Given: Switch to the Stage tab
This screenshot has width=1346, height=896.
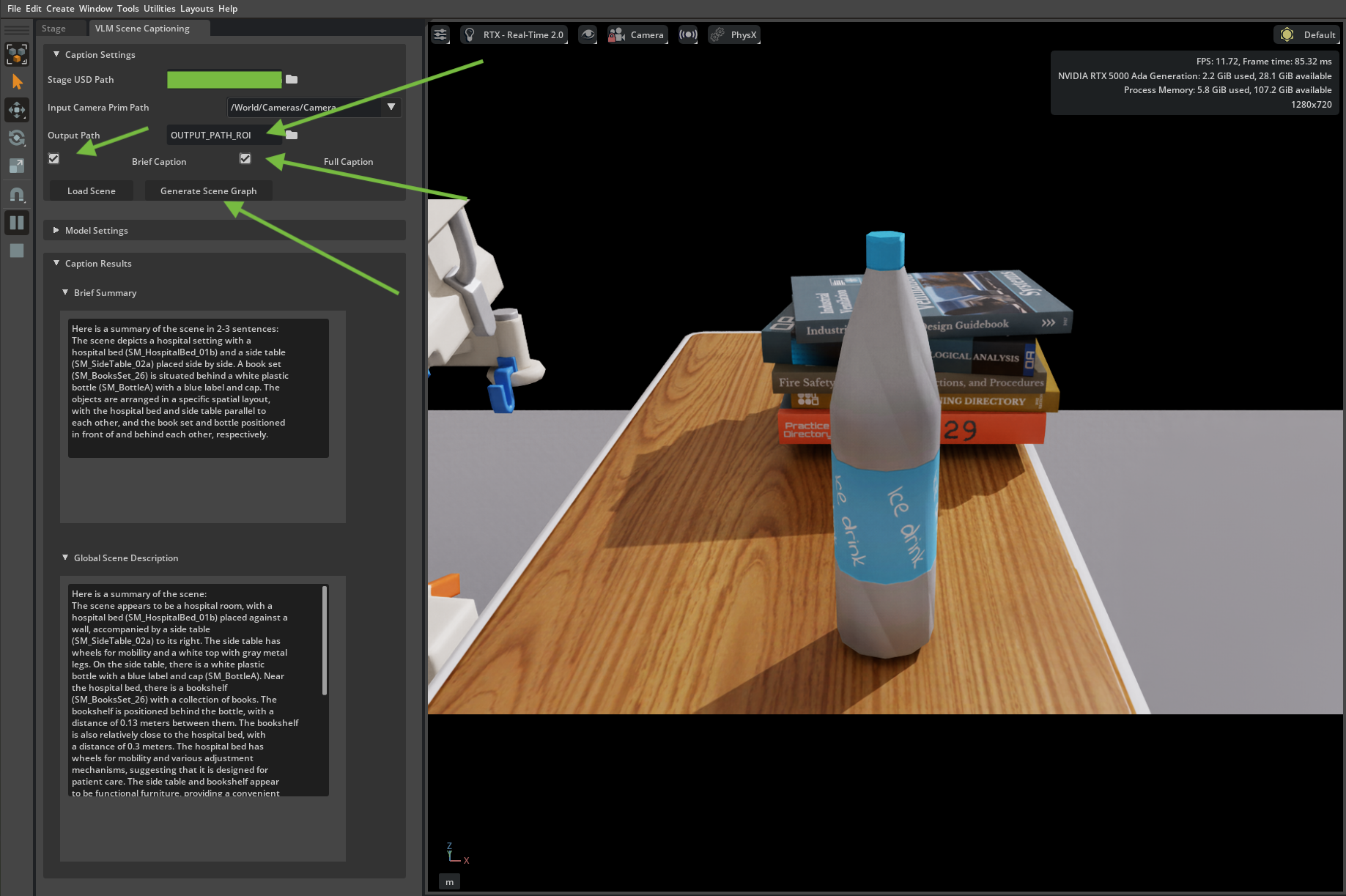Looking at the screenshot, I should point(53,28).
